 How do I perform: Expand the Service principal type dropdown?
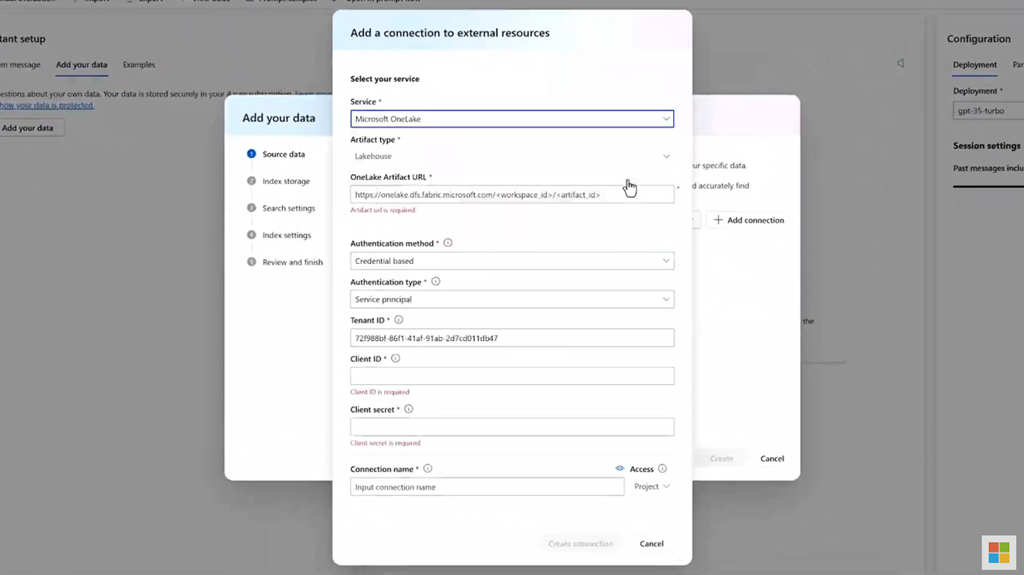click(x=512, y=299)
